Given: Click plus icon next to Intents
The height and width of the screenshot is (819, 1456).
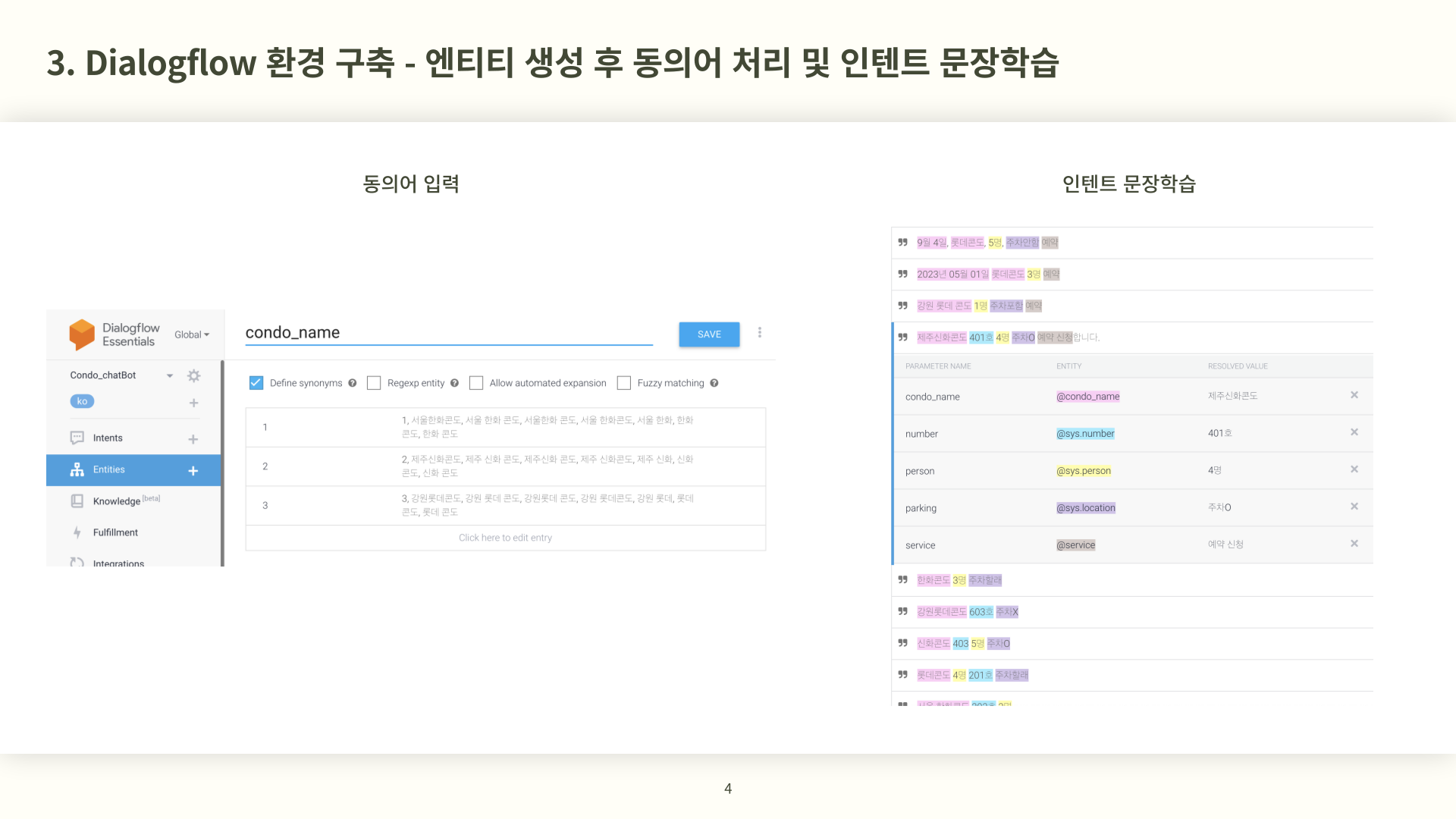Looking at the screenshot, I should (x=193, y=439).
